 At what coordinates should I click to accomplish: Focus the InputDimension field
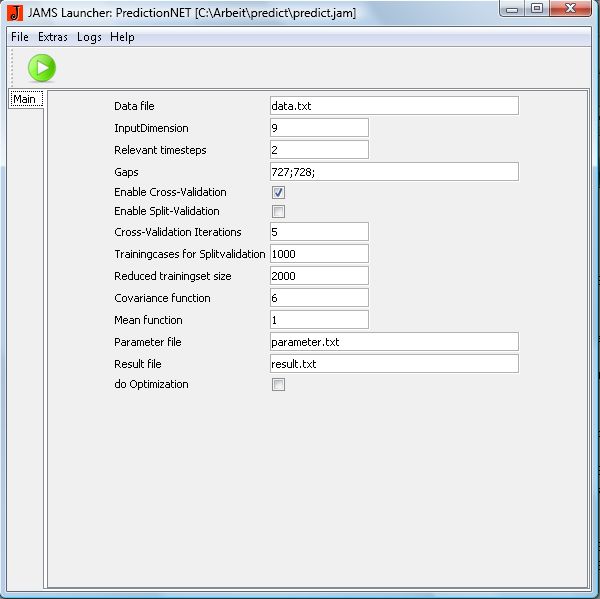[319, 128]
